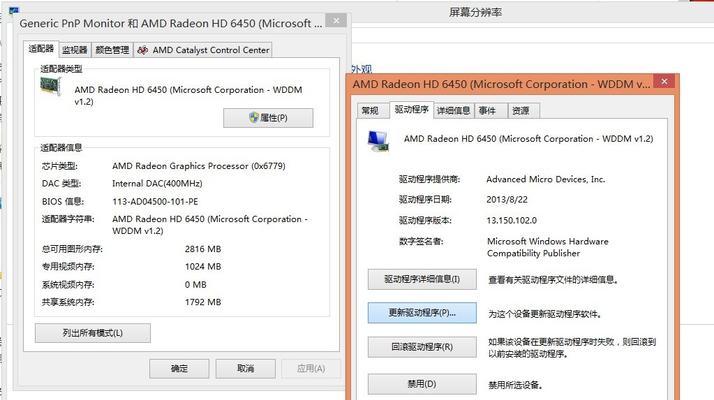Click driver version 13.150.102.0
The height and width of the screenshot is (400, 714).
point(512,221)
